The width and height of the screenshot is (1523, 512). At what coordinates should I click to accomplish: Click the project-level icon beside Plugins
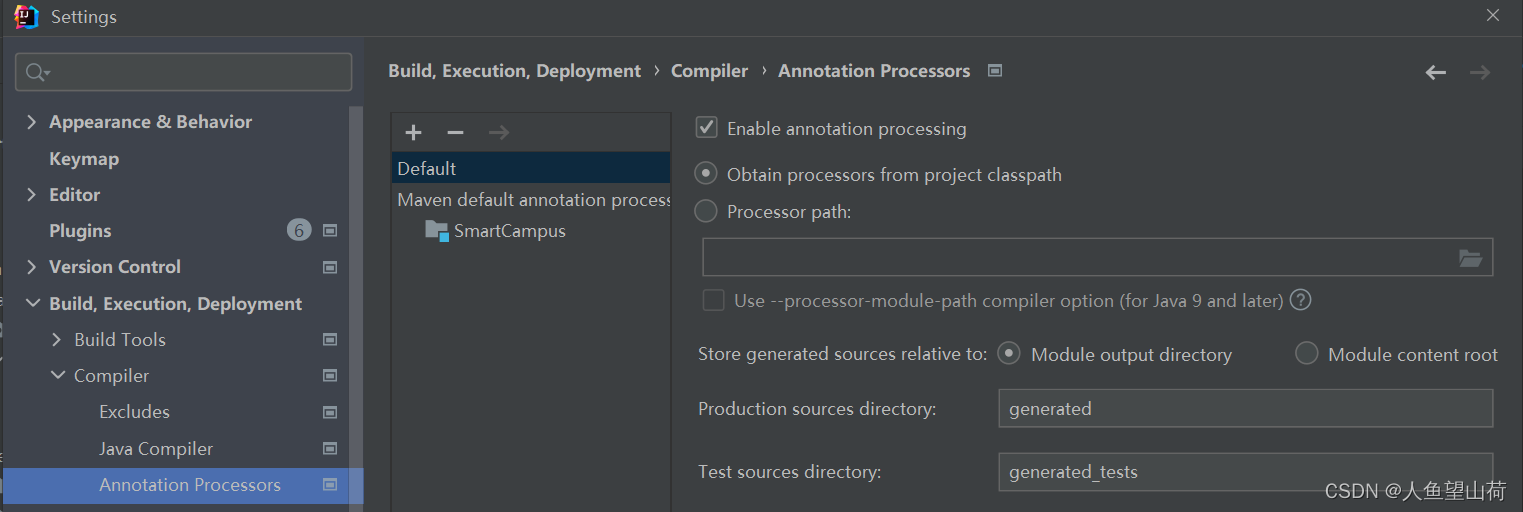coord(330,231)
